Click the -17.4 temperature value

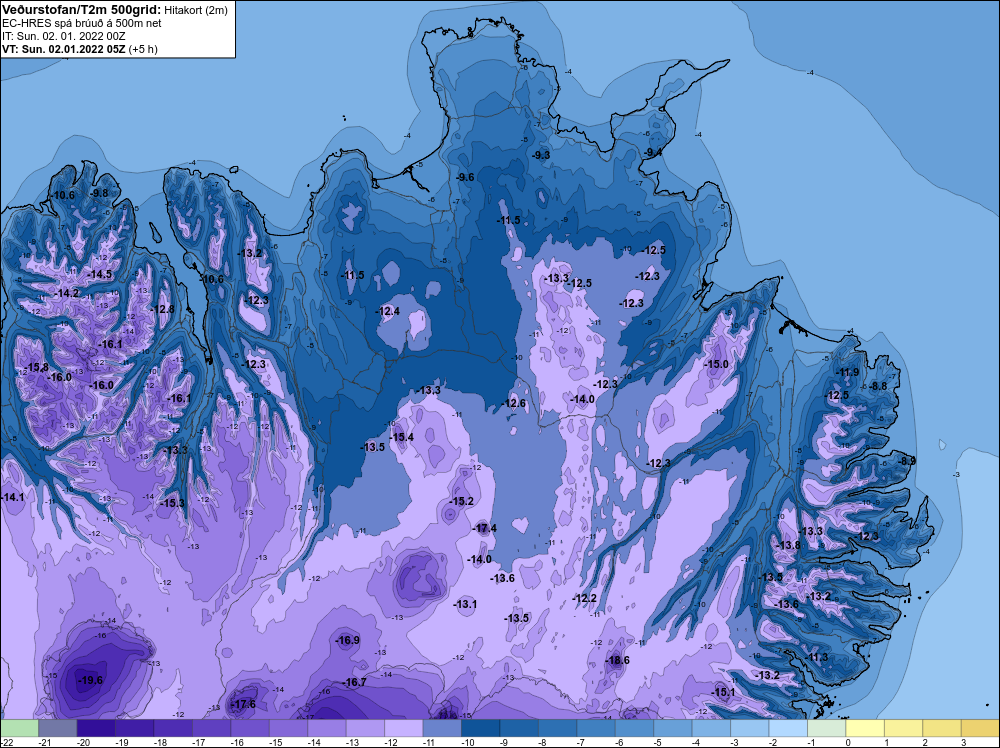coord(484,528)
